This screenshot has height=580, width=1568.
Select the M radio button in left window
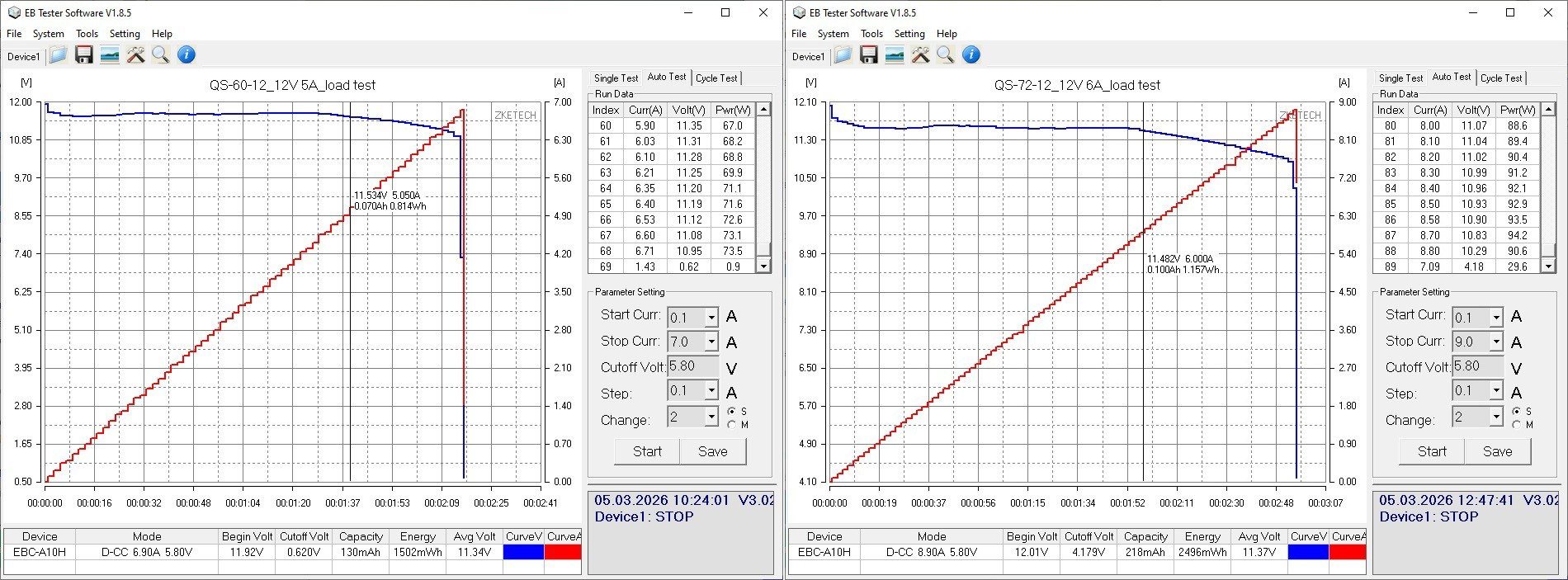click(x=731, y=425)
